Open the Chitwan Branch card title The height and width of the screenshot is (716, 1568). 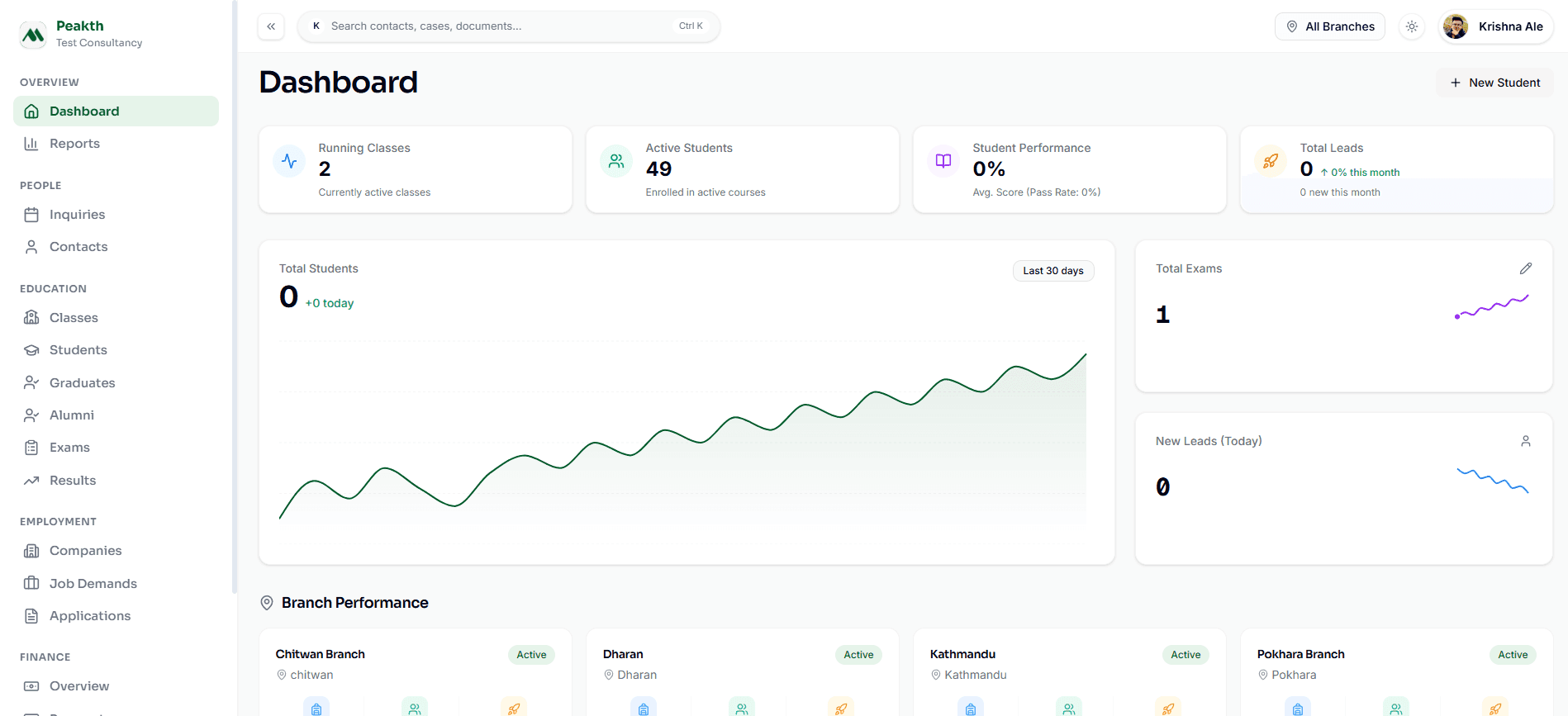click(321, 654)
